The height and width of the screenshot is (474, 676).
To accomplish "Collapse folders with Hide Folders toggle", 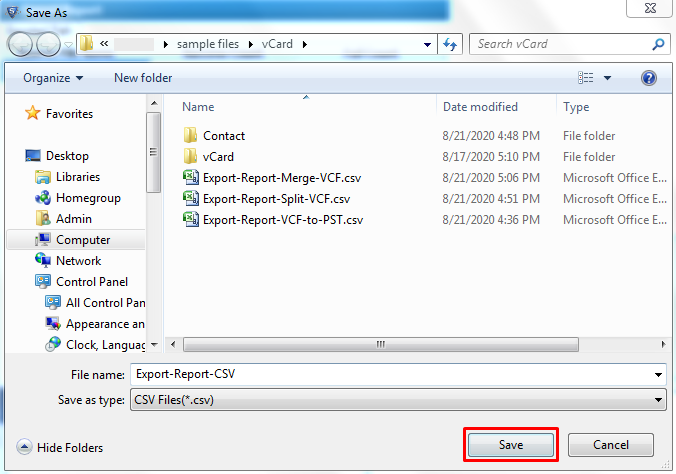I will point(61,448).
